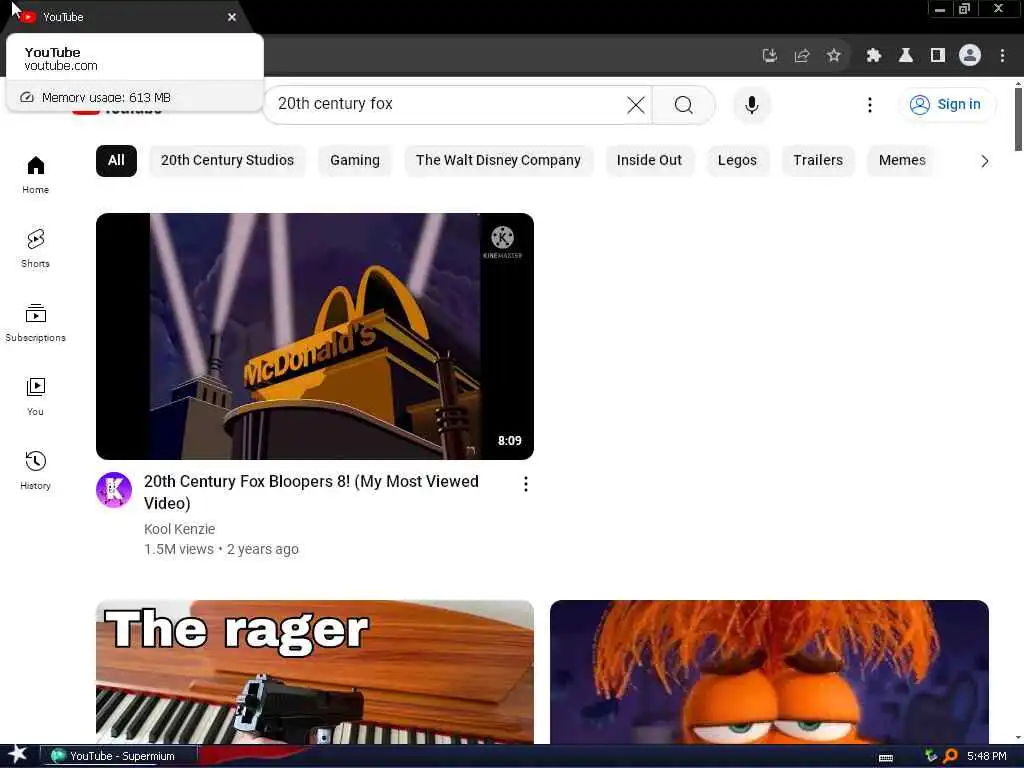Start voice search with the microphone
This screenshot has width=1024, height=768.
tap(752, 104)
